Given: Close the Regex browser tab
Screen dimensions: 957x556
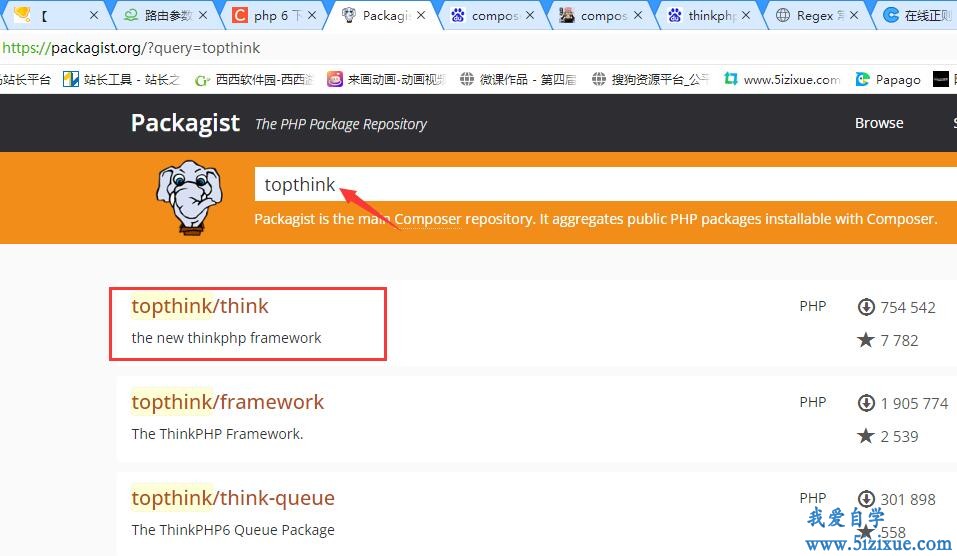Looking at the screenshot, I should [854, 15].
